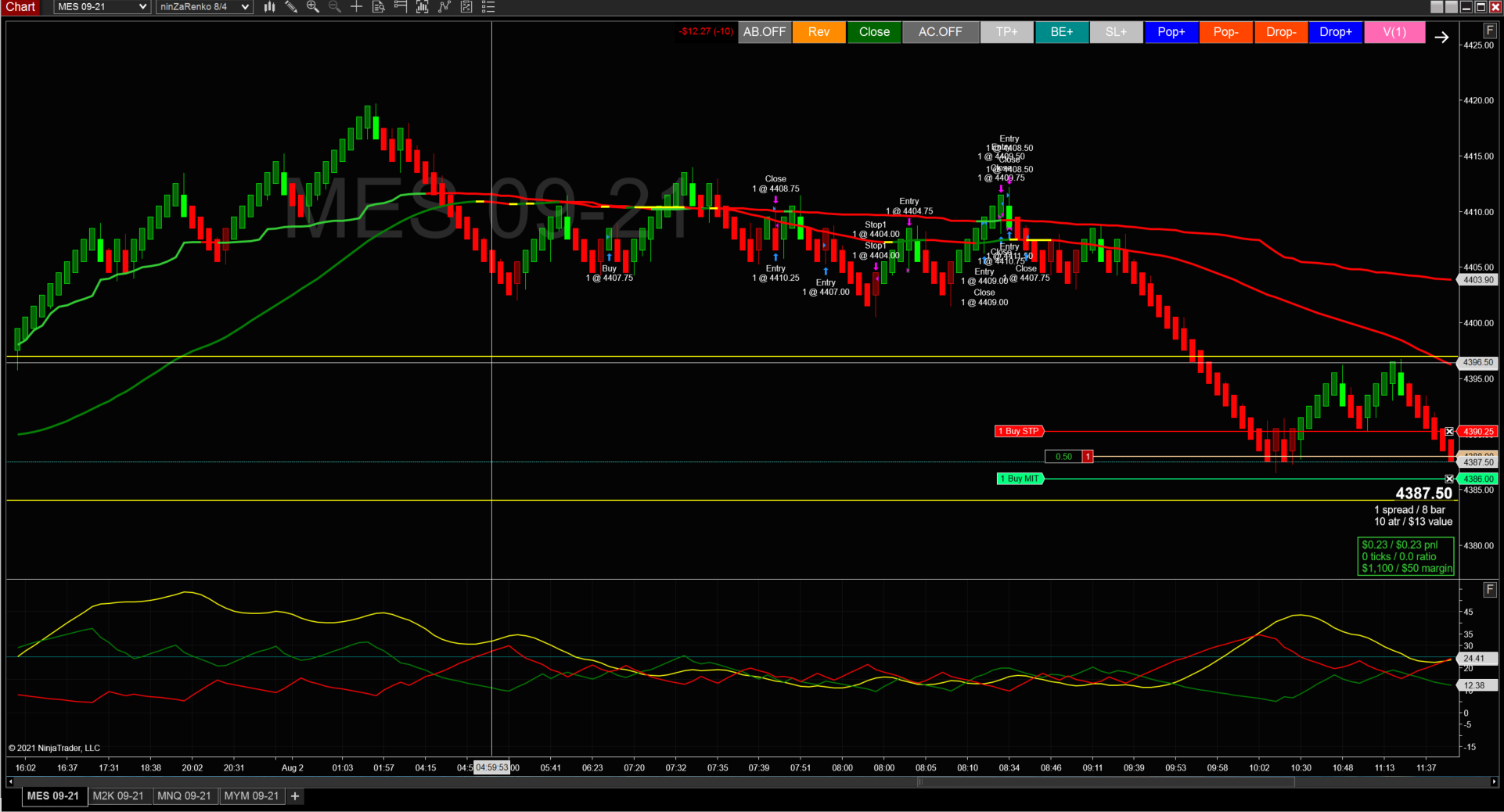
Task: Click the 4390.25 stop price marker
Action: [x=1477, y=432]
